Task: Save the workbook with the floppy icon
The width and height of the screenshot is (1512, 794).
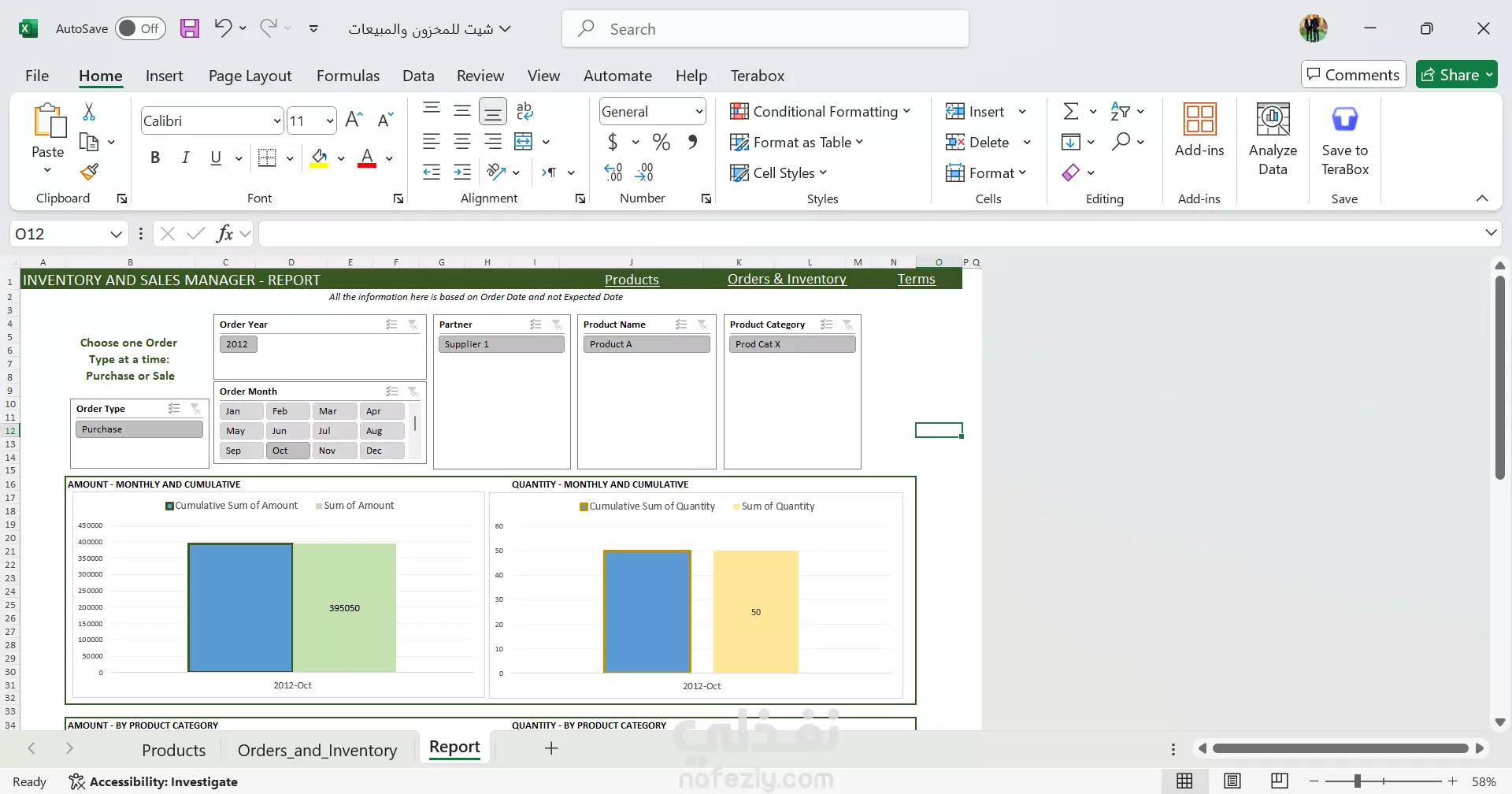Action: pos(190,29)
